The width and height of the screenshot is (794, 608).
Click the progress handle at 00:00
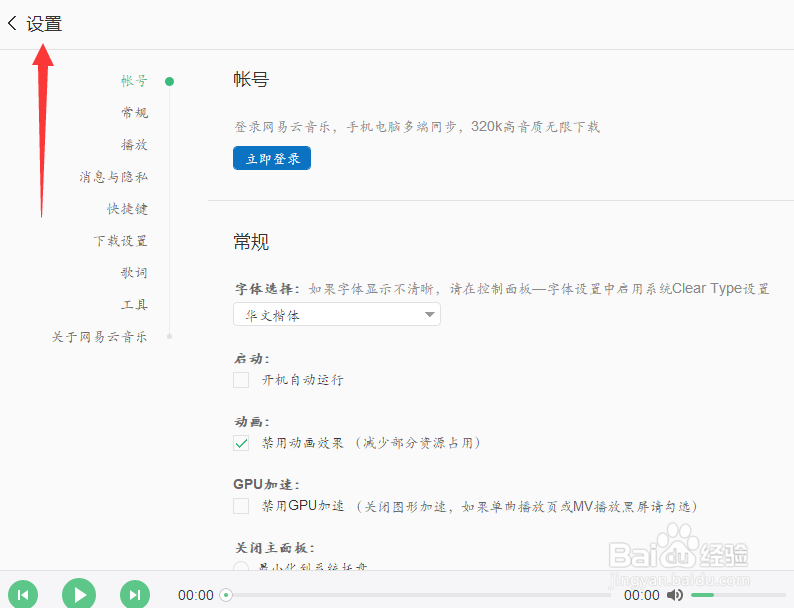pyautogui.click(x=226, y=595)
